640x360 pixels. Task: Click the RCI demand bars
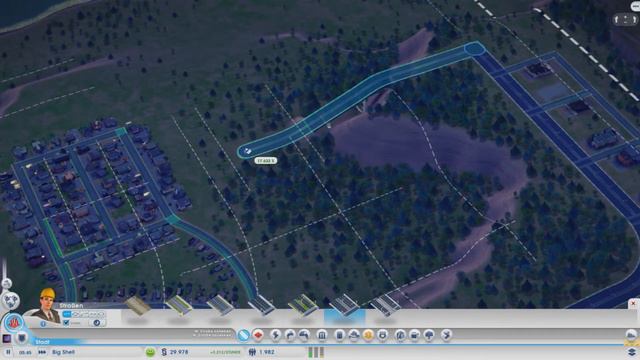(316, 352)
